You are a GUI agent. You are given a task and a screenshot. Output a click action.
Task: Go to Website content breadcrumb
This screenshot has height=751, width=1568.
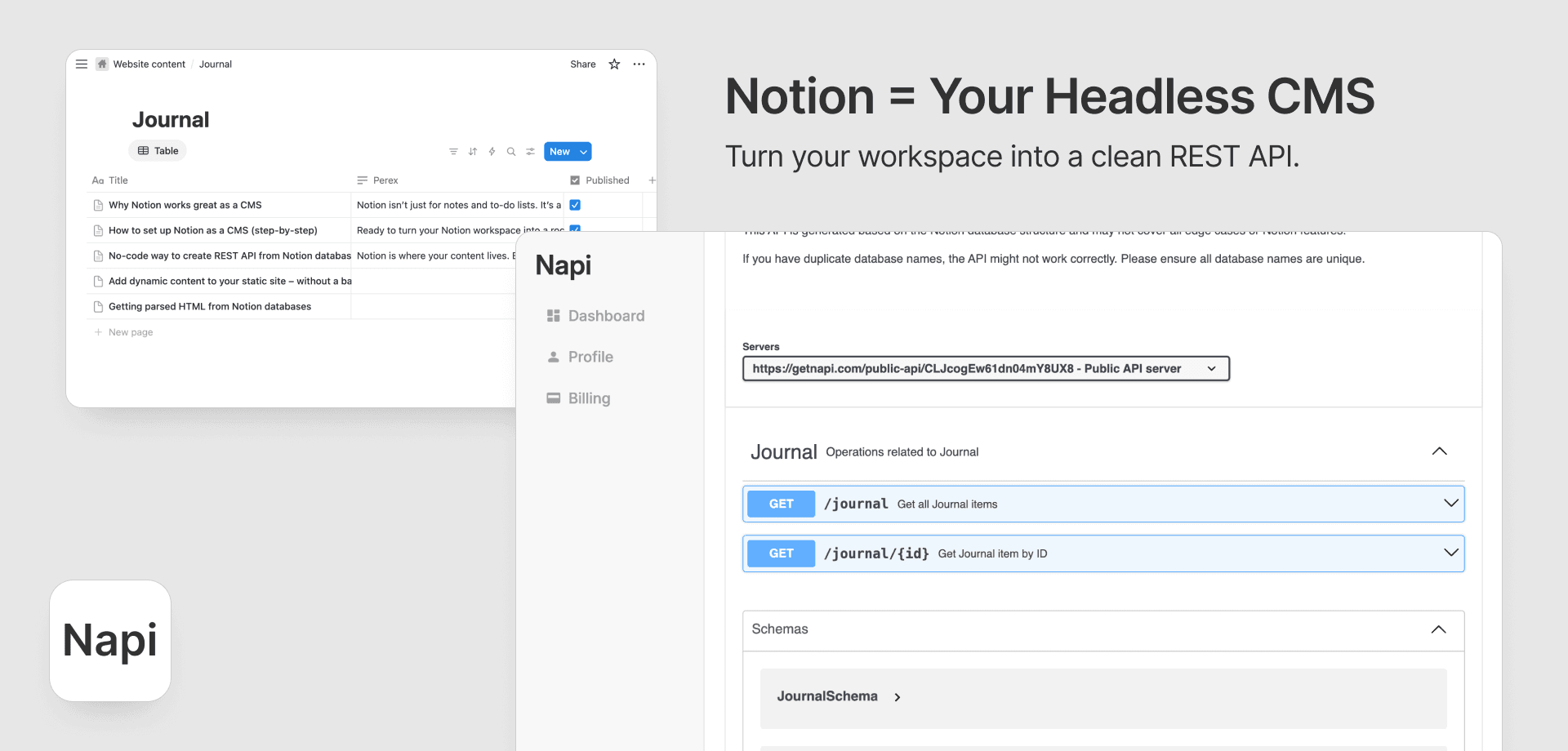149,64
